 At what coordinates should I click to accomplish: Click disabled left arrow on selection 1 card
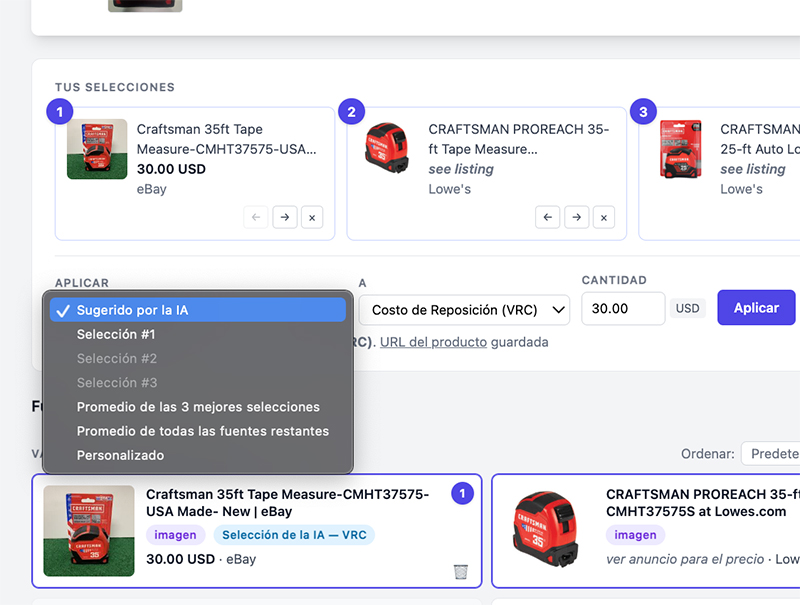pos(256,217)
